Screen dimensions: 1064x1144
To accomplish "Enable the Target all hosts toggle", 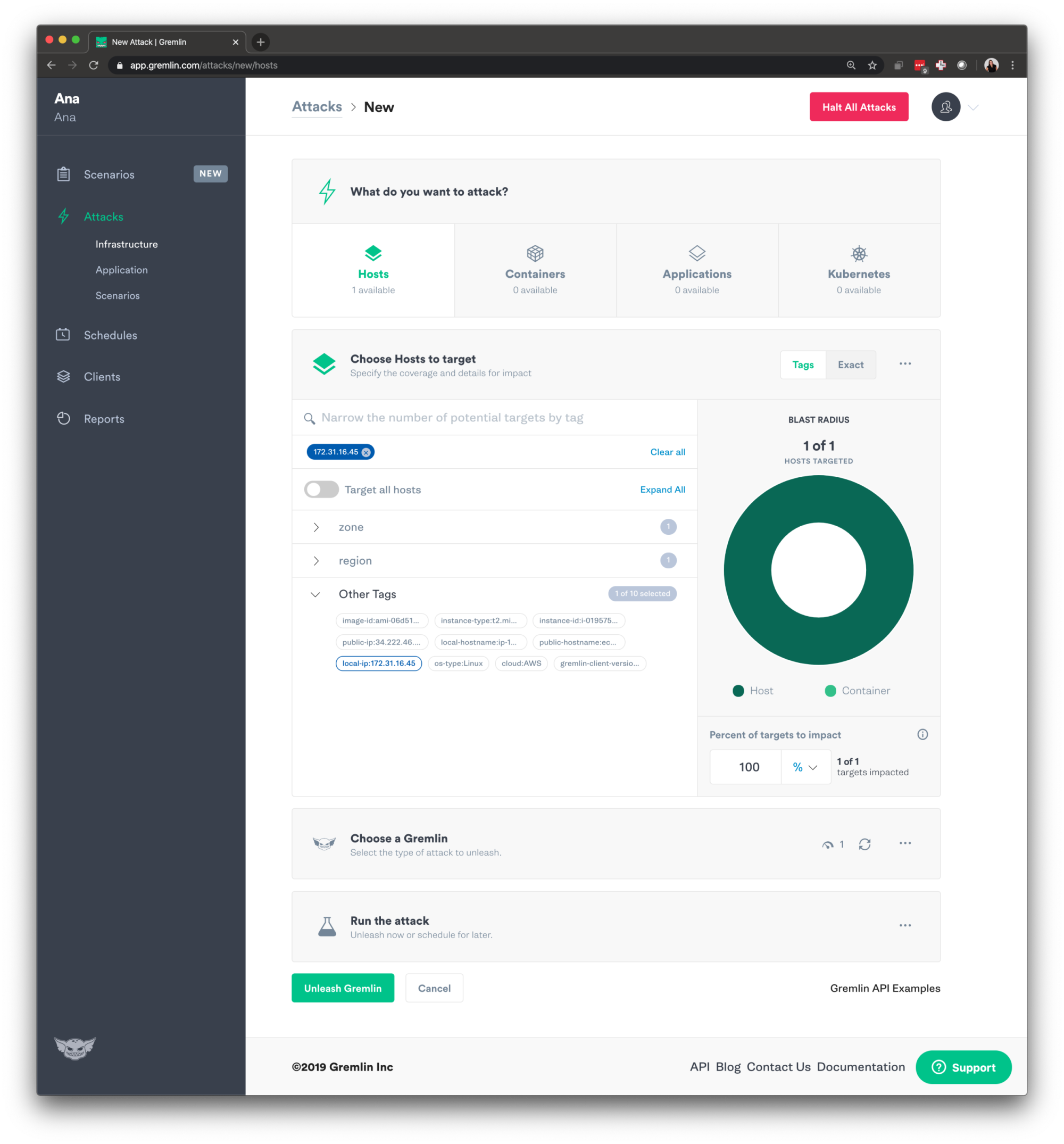I will [x=321, y=490].
